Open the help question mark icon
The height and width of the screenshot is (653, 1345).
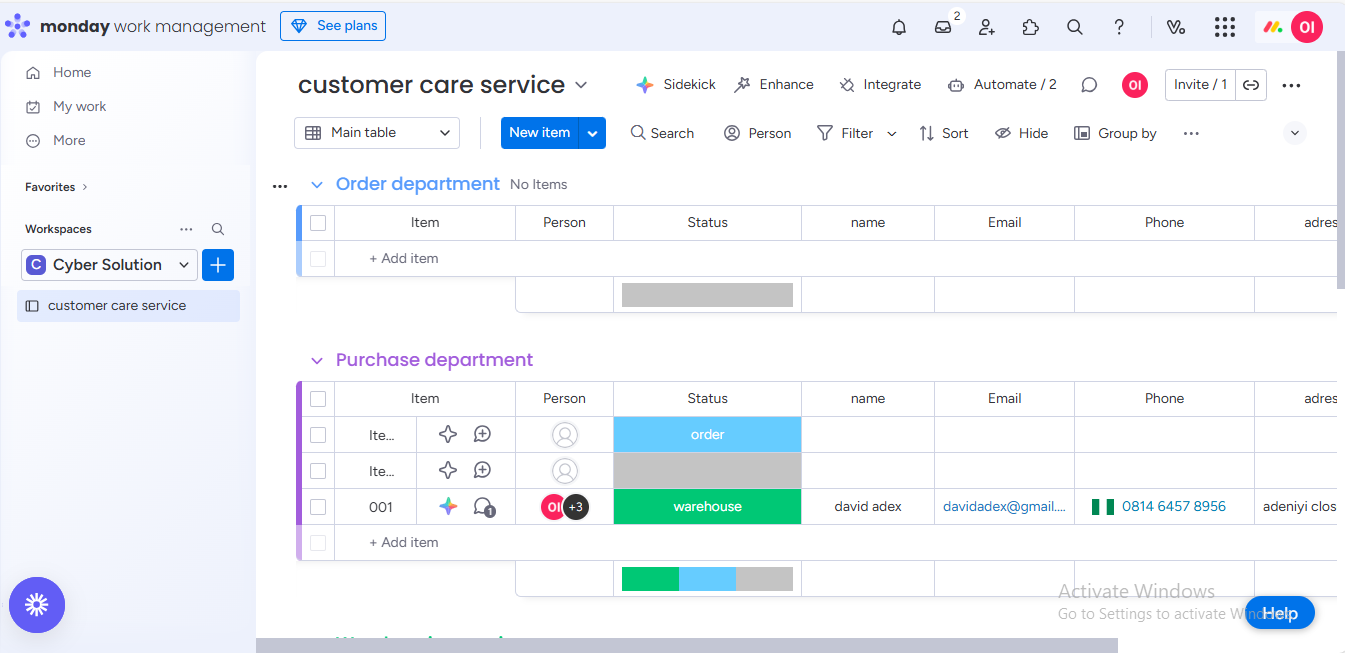point(1119,27)
